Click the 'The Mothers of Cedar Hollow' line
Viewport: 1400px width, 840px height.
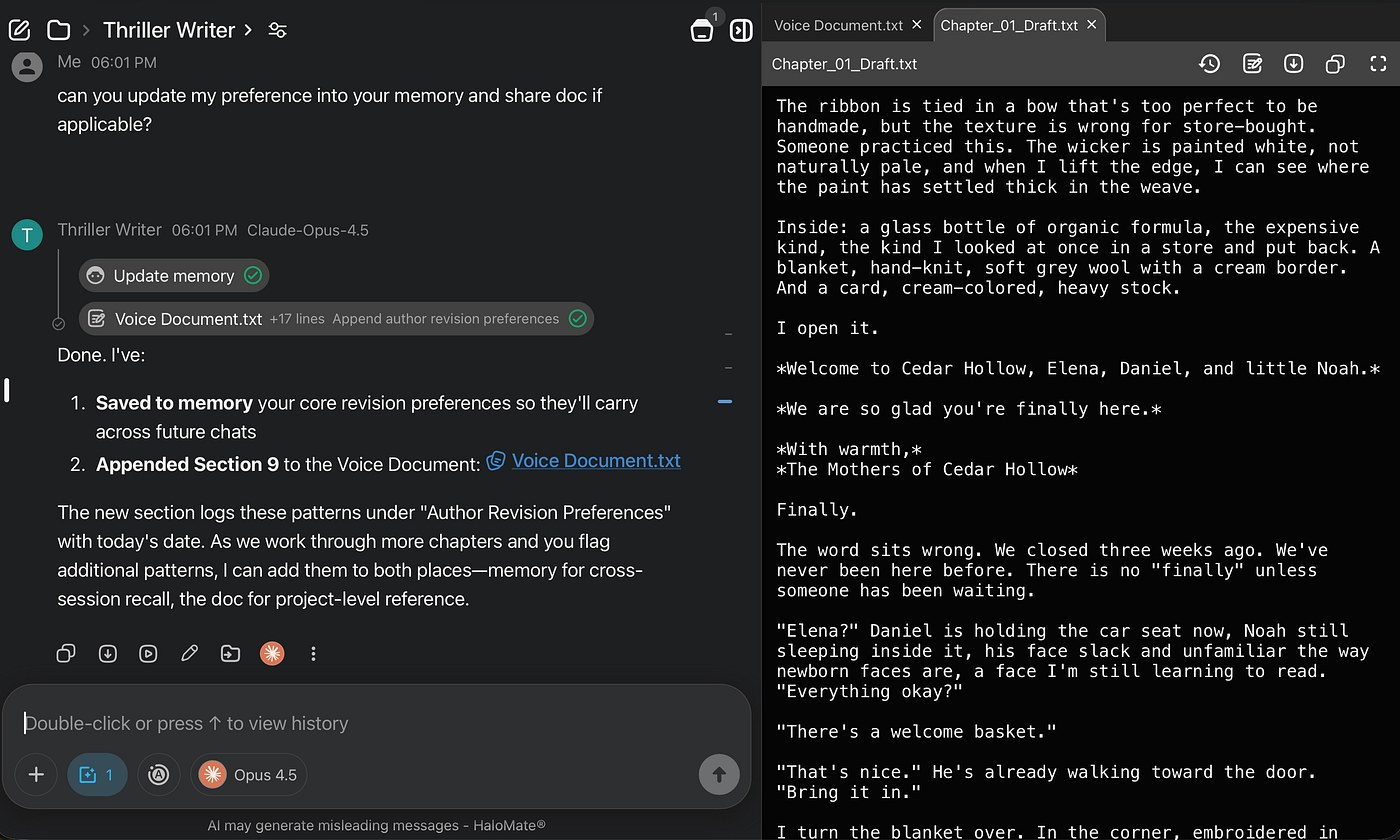[x=927, y=470]
